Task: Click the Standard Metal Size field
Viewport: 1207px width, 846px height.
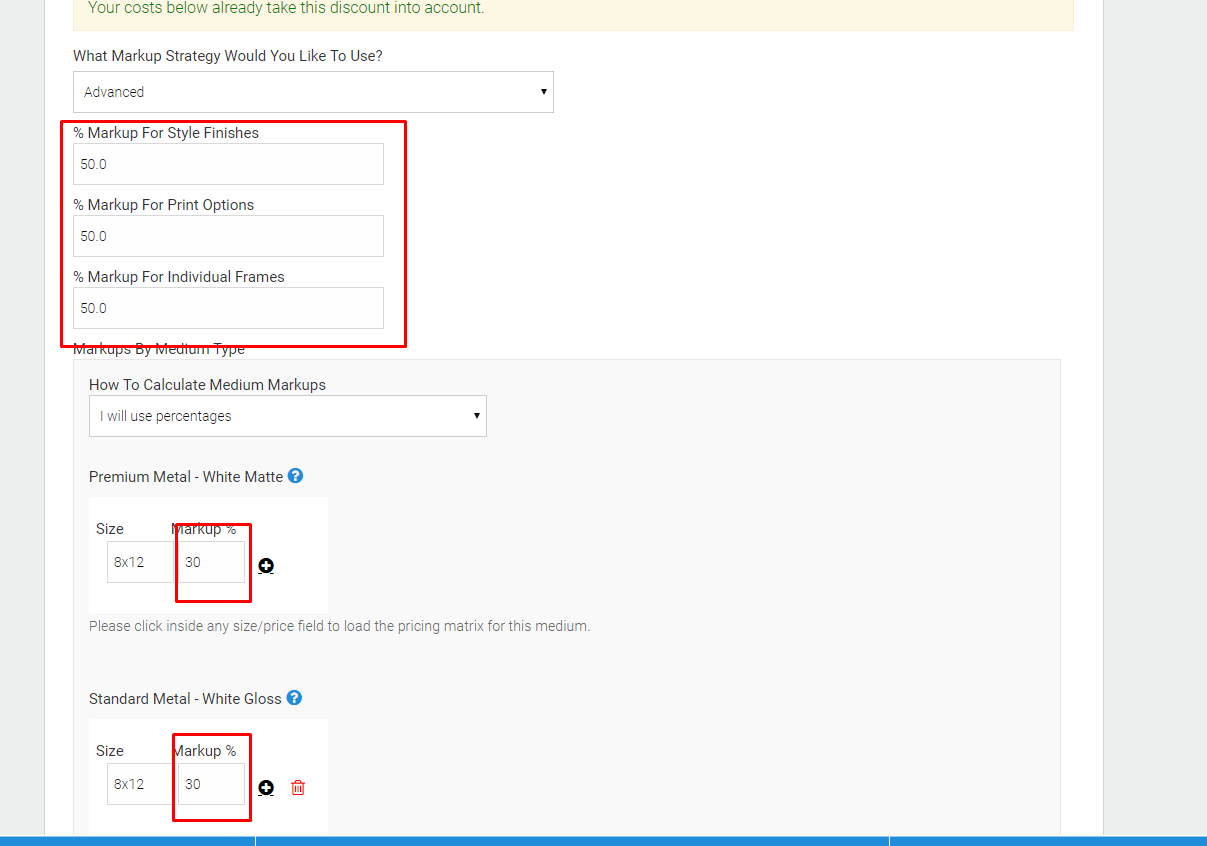Action: click(140, 784)
